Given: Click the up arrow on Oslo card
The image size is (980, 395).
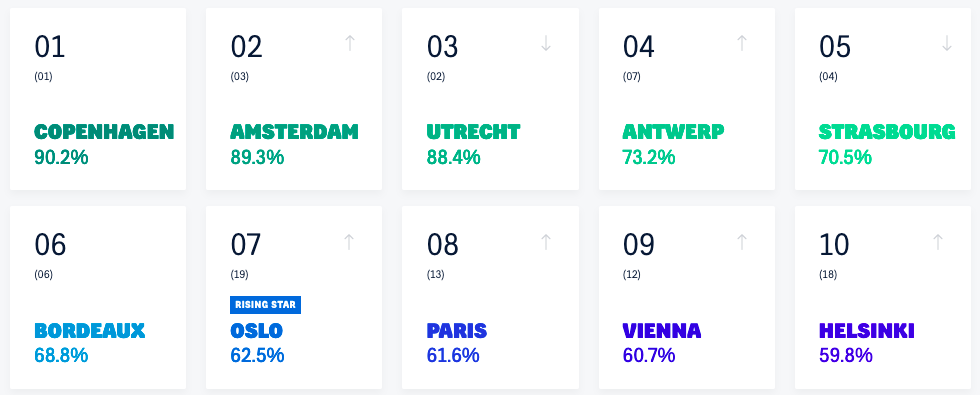Looking at the screenshot, I should coord(349,242).
